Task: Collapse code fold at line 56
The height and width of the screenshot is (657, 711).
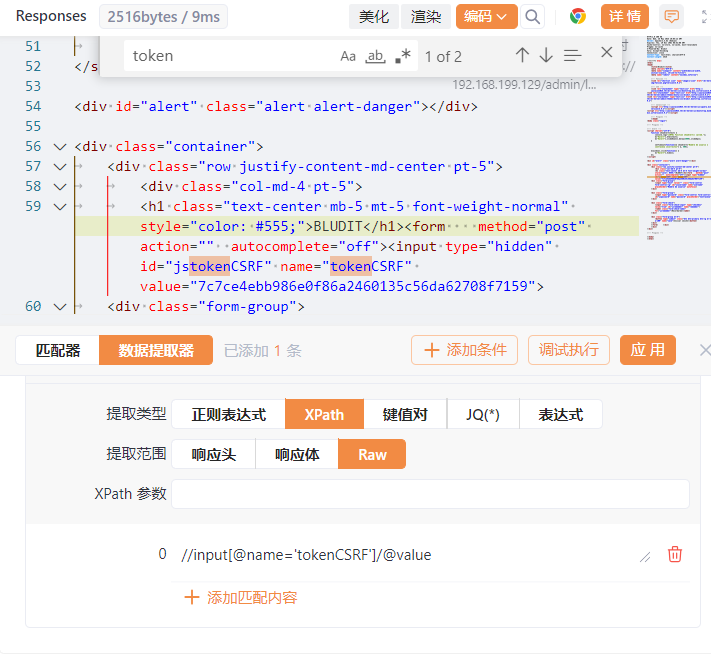Action: pos(60,147)
